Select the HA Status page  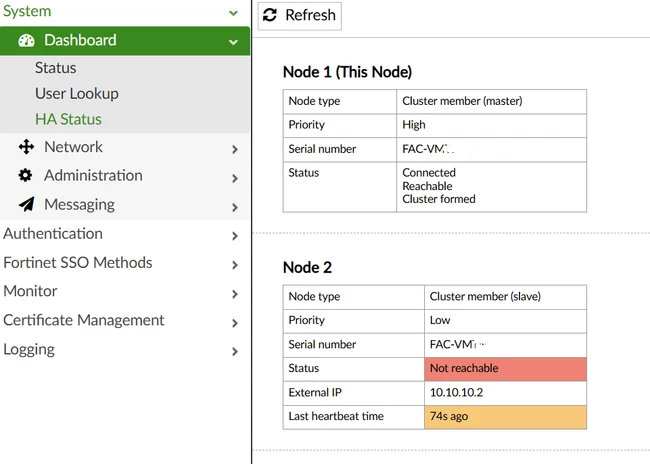click(x=68, y=119)
